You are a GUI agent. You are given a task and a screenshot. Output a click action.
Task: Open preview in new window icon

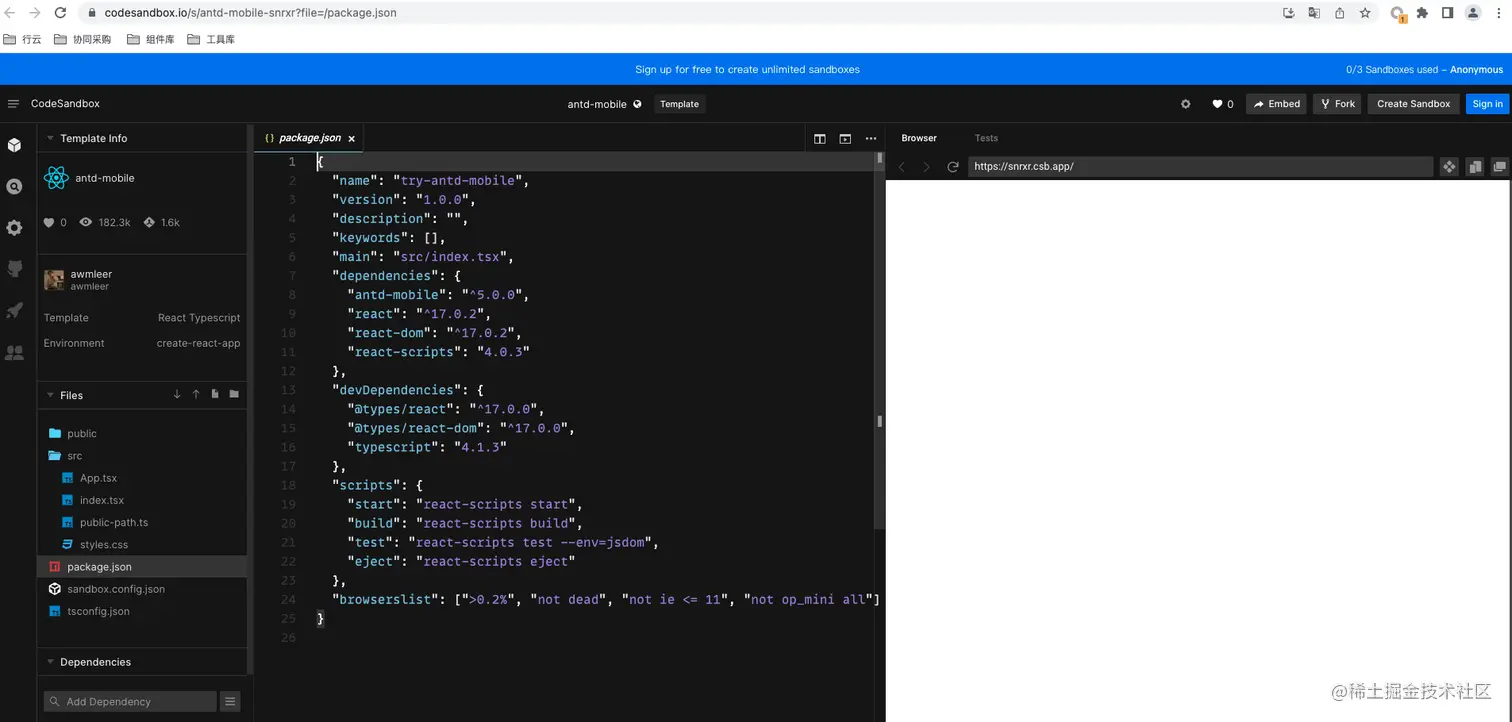coord(1499,167)
